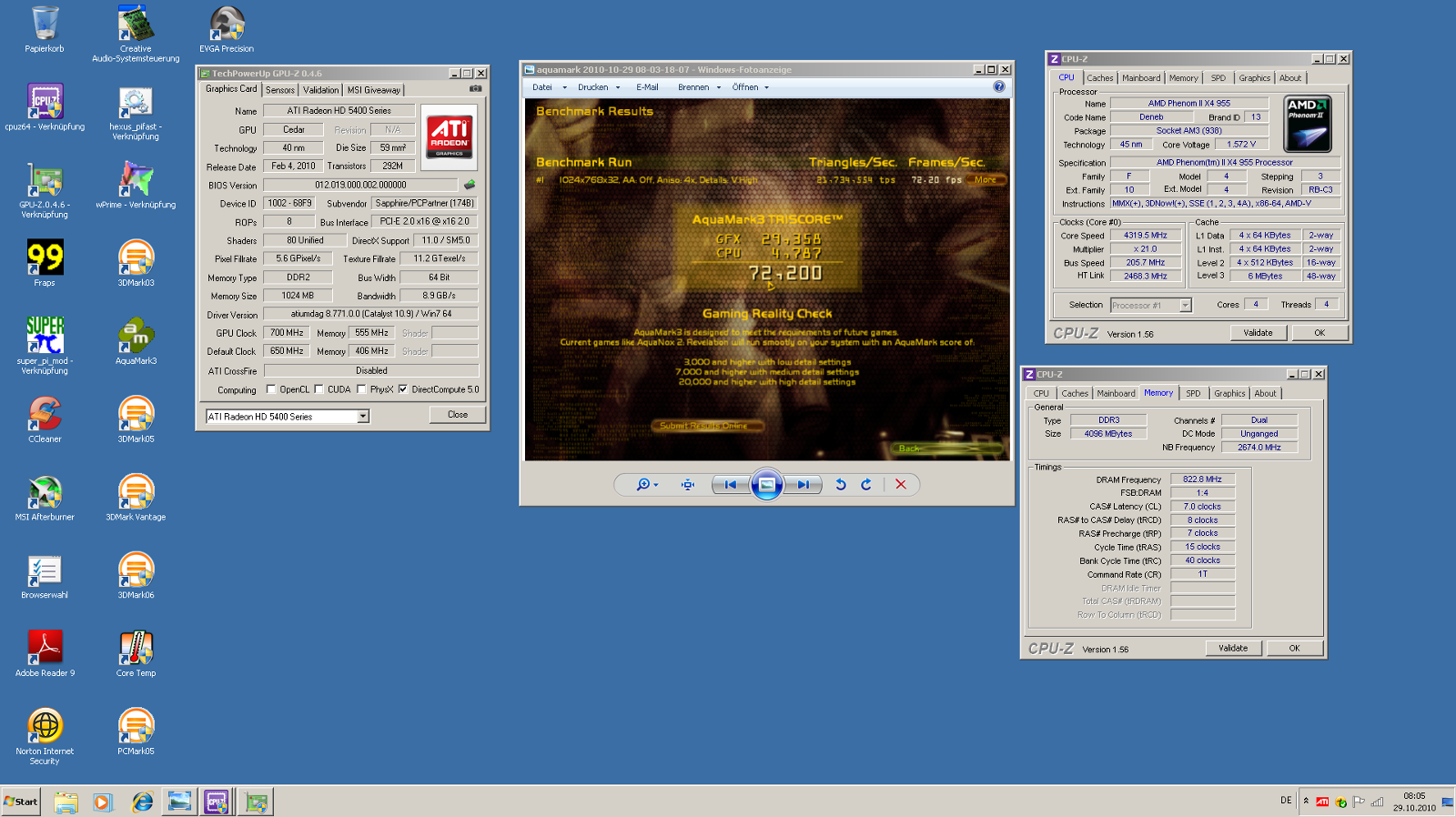
Task: Start slideshow in photo viewer
Action: [x=766, y=485]
